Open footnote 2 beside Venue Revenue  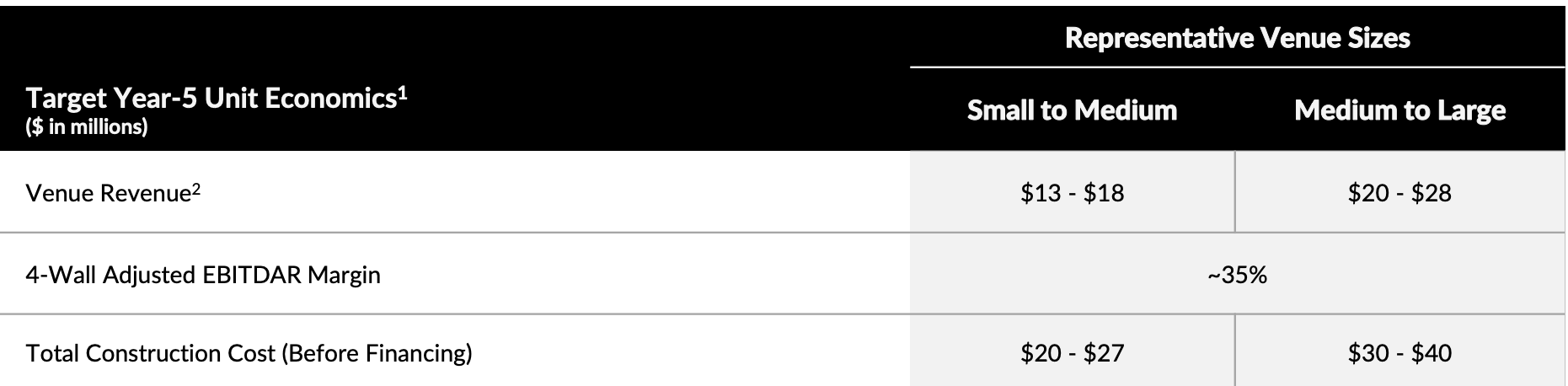195,188
